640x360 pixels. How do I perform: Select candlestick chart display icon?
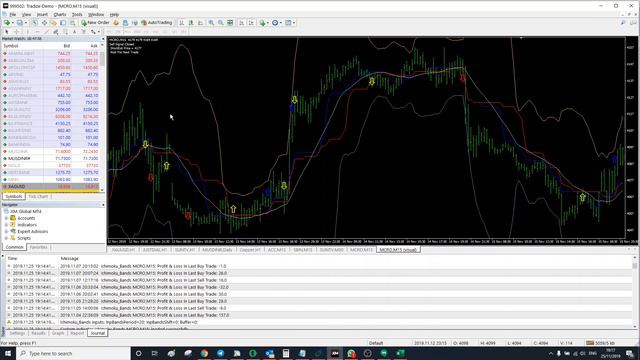191,23
